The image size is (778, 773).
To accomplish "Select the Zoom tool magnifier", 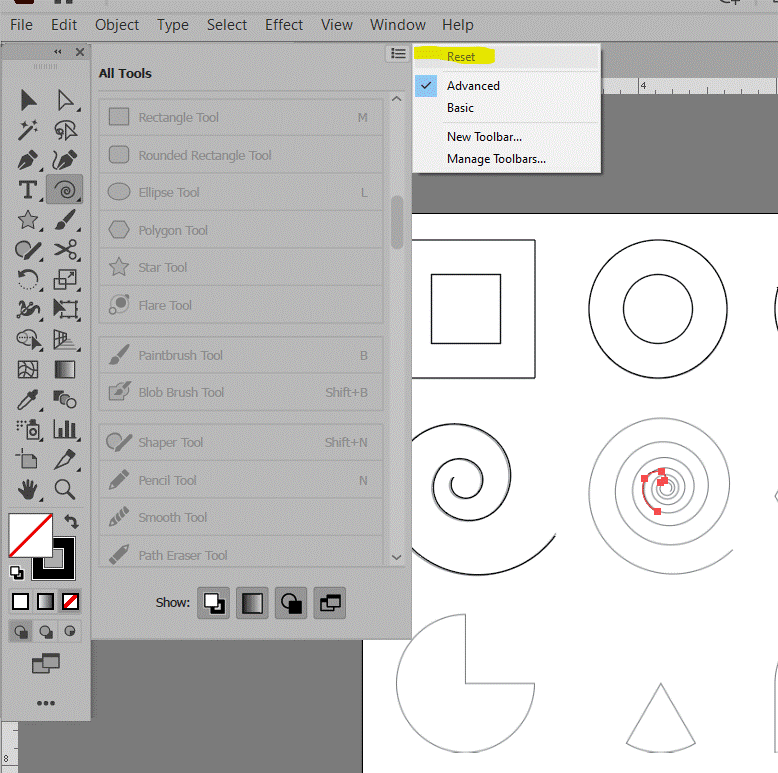I will (x=65, y=490).
